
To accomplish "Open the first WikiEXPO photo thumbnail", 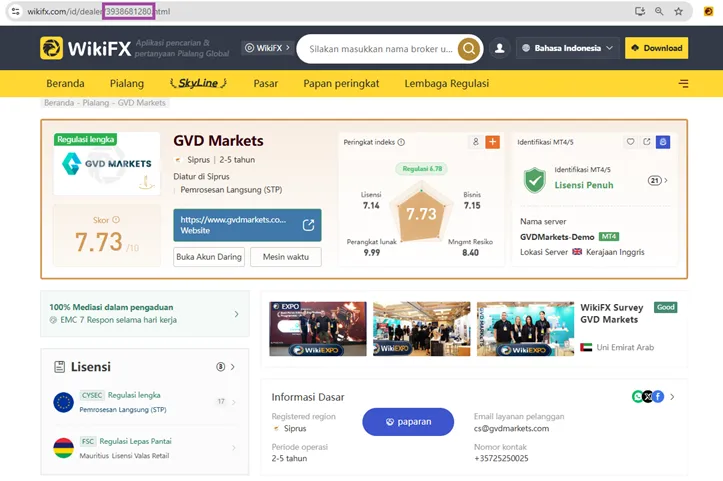I will click(x=318, y=329).
